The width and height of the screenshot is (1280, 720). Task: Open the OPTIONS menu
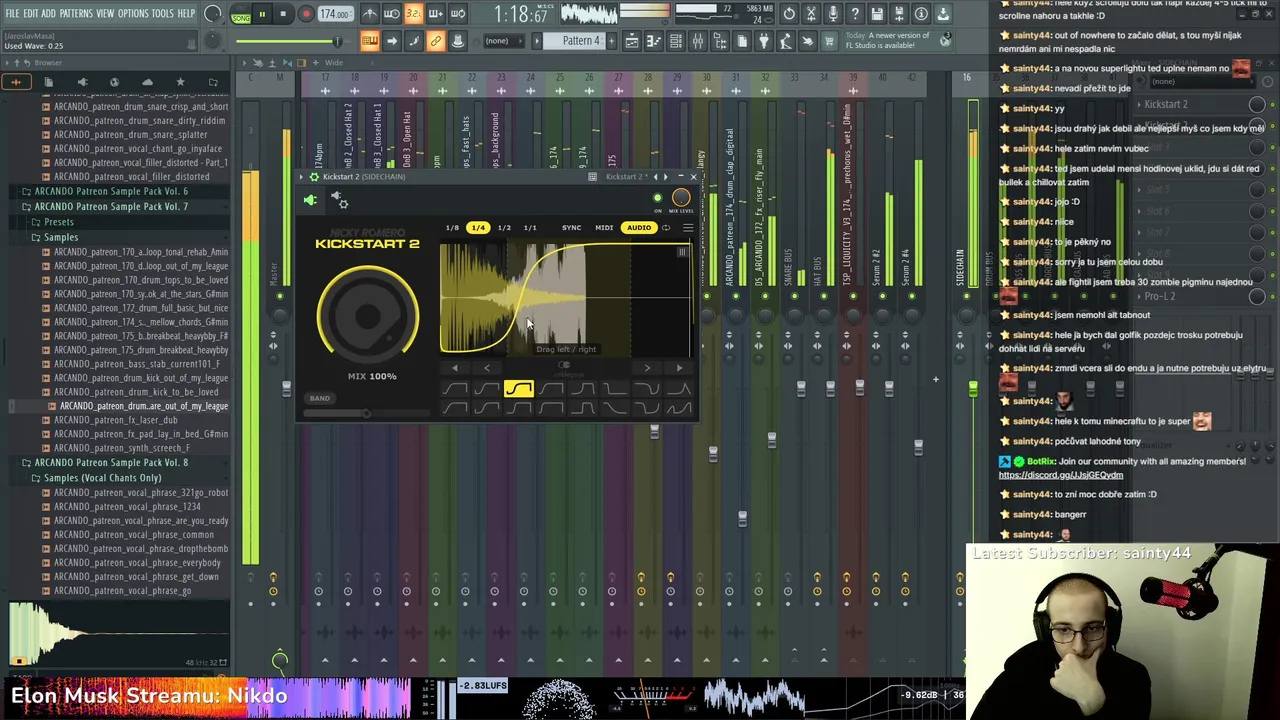pyautogui.click(x=133, y=13)
